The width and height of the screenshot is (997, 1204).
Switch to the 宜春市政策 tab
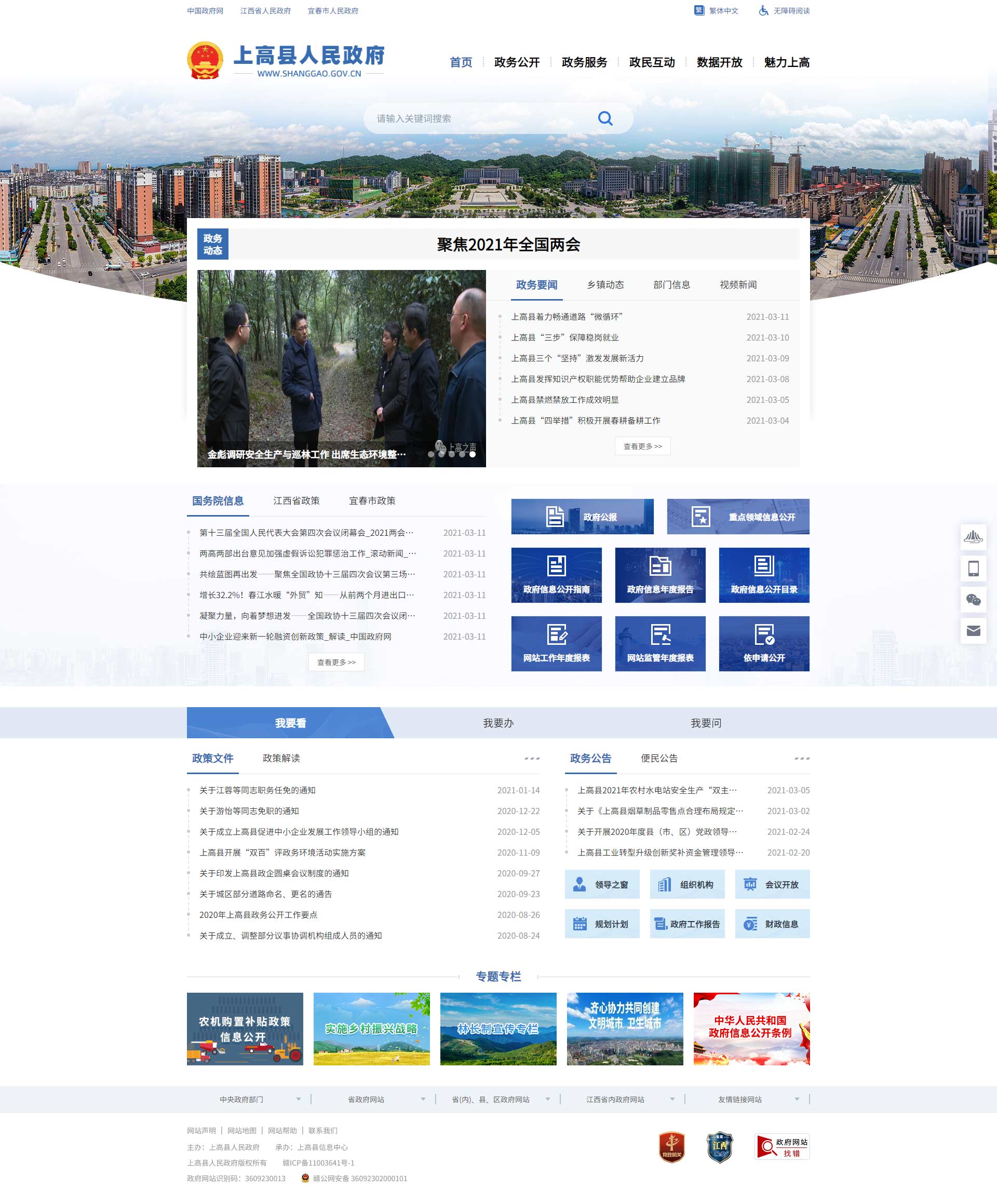pyautogui.click(x=372, y=500)
